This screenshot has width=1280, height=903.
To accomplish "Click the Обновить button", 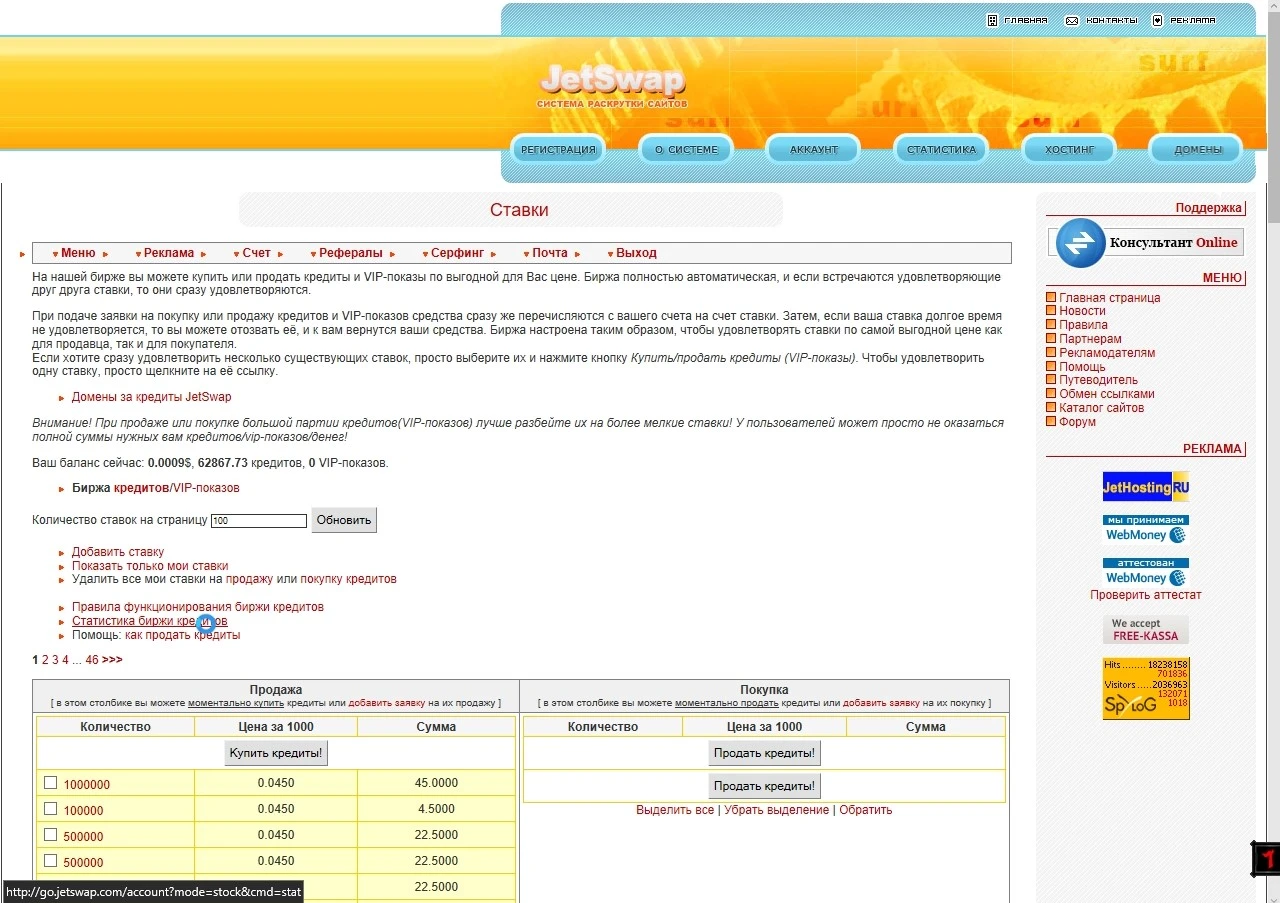I will coord(344,520).
